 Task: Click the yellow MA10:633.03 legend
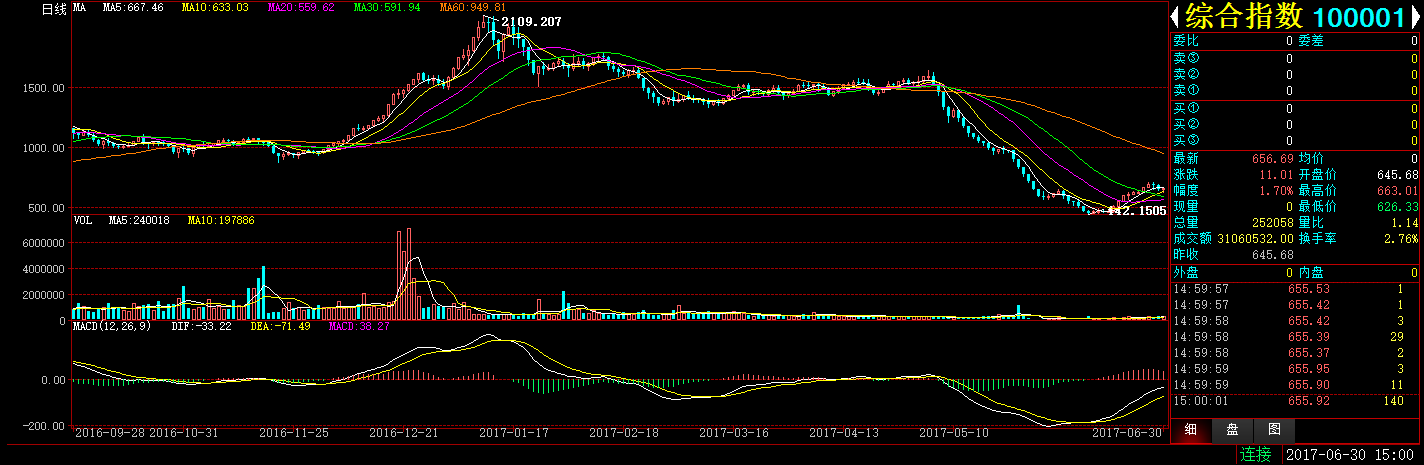tap(215, 8)
